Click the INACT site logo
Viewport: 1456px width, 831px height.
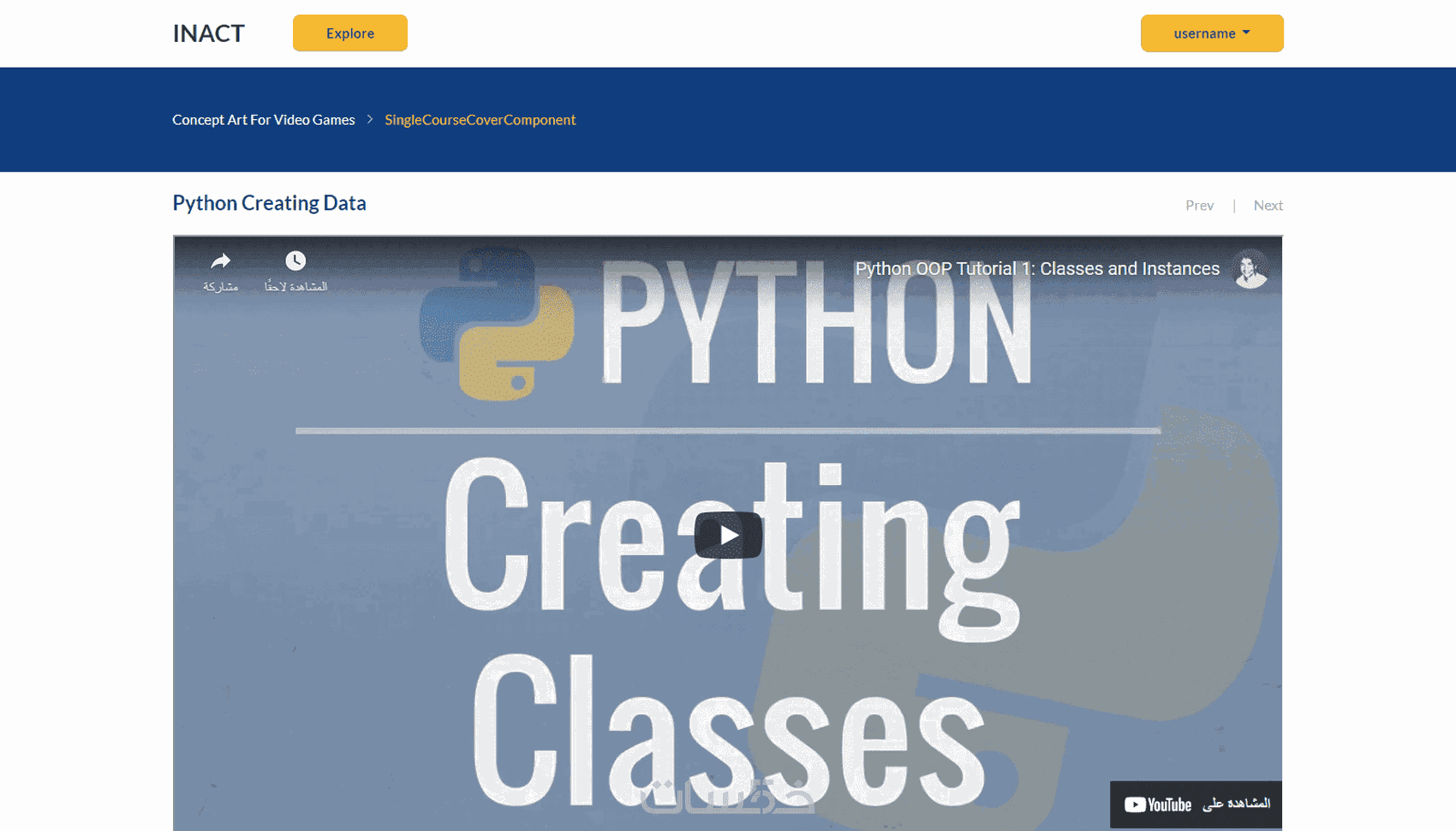pyautogui.click(x=208, y=33)
